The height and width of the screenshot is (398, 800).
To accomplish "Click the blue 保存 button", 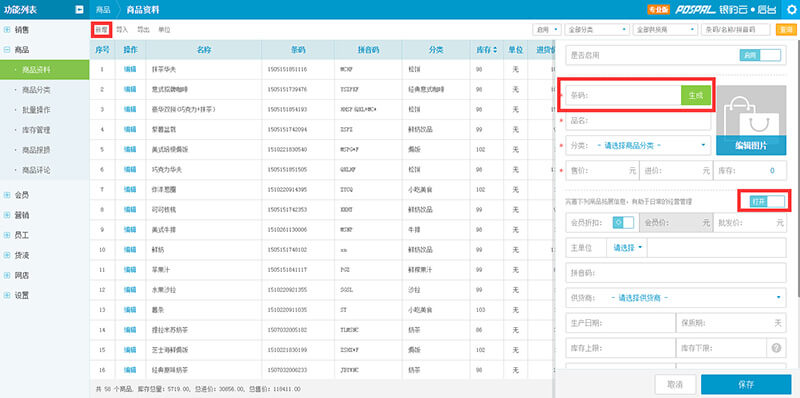I will (746, 384).
